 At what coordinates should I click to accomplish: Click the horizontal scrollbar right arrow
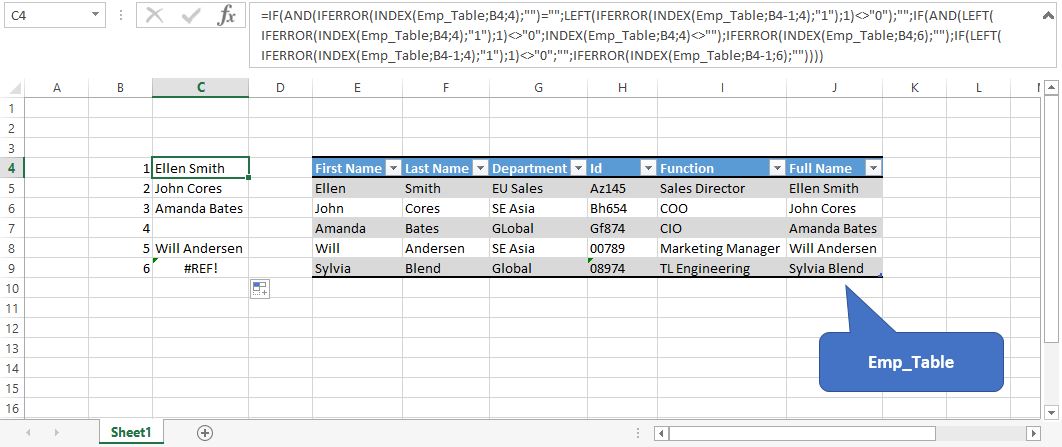1033,433
